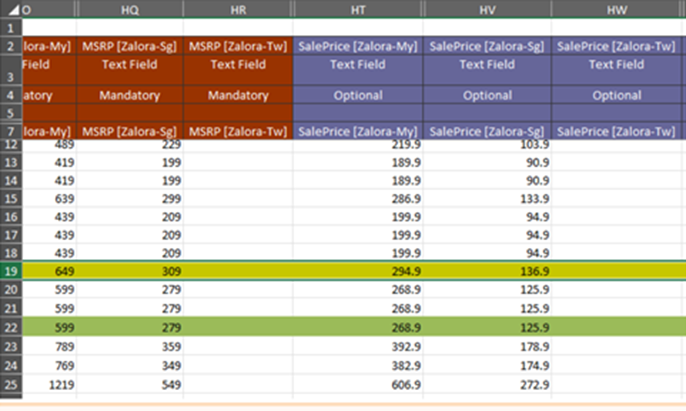Screen dimensions: 686x411
Task: Click Optional cell in column HW
Action: pos(616,95)
